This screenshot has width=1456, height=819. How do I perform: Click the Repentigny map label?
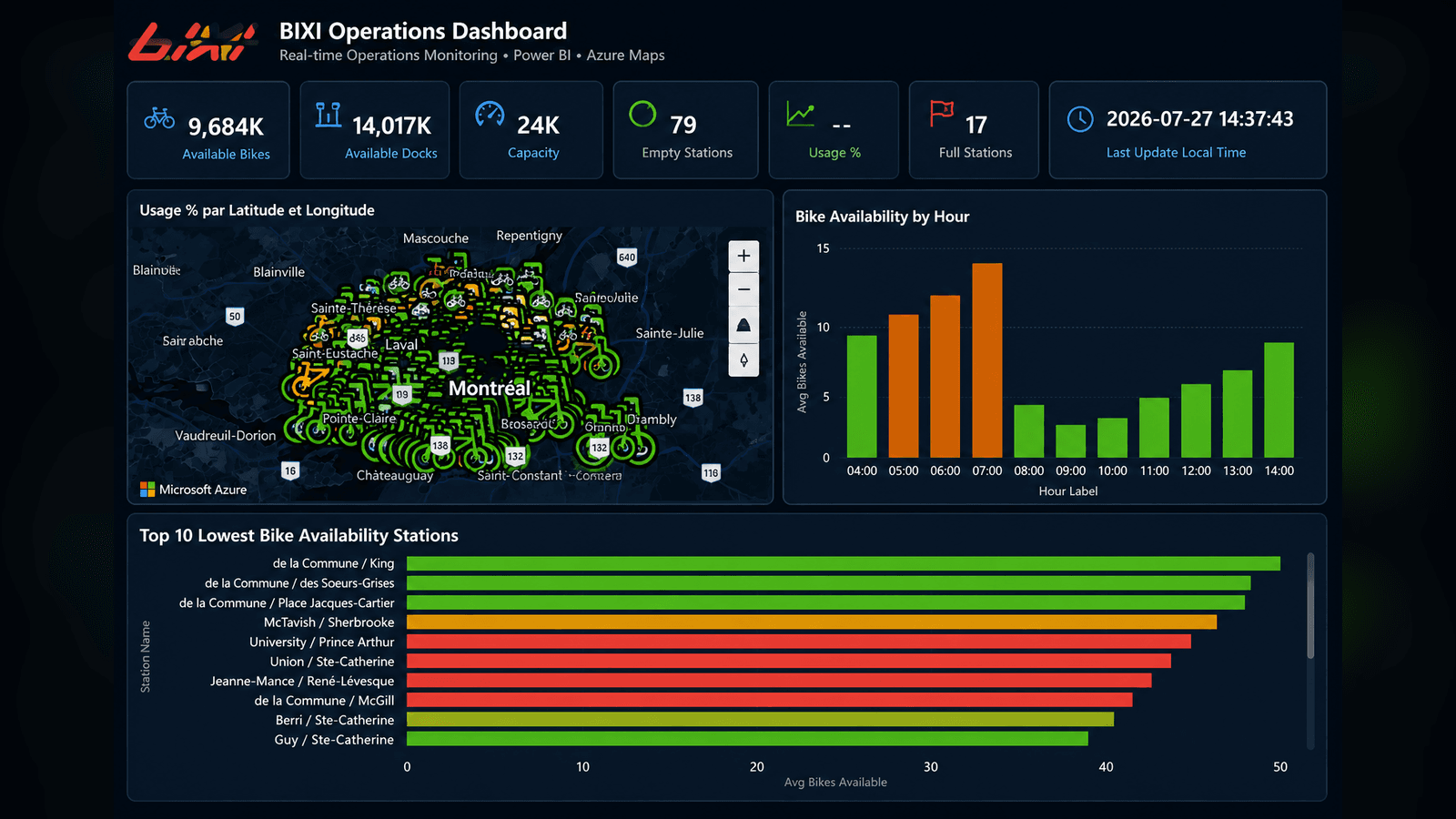click(x=530, y=236)
